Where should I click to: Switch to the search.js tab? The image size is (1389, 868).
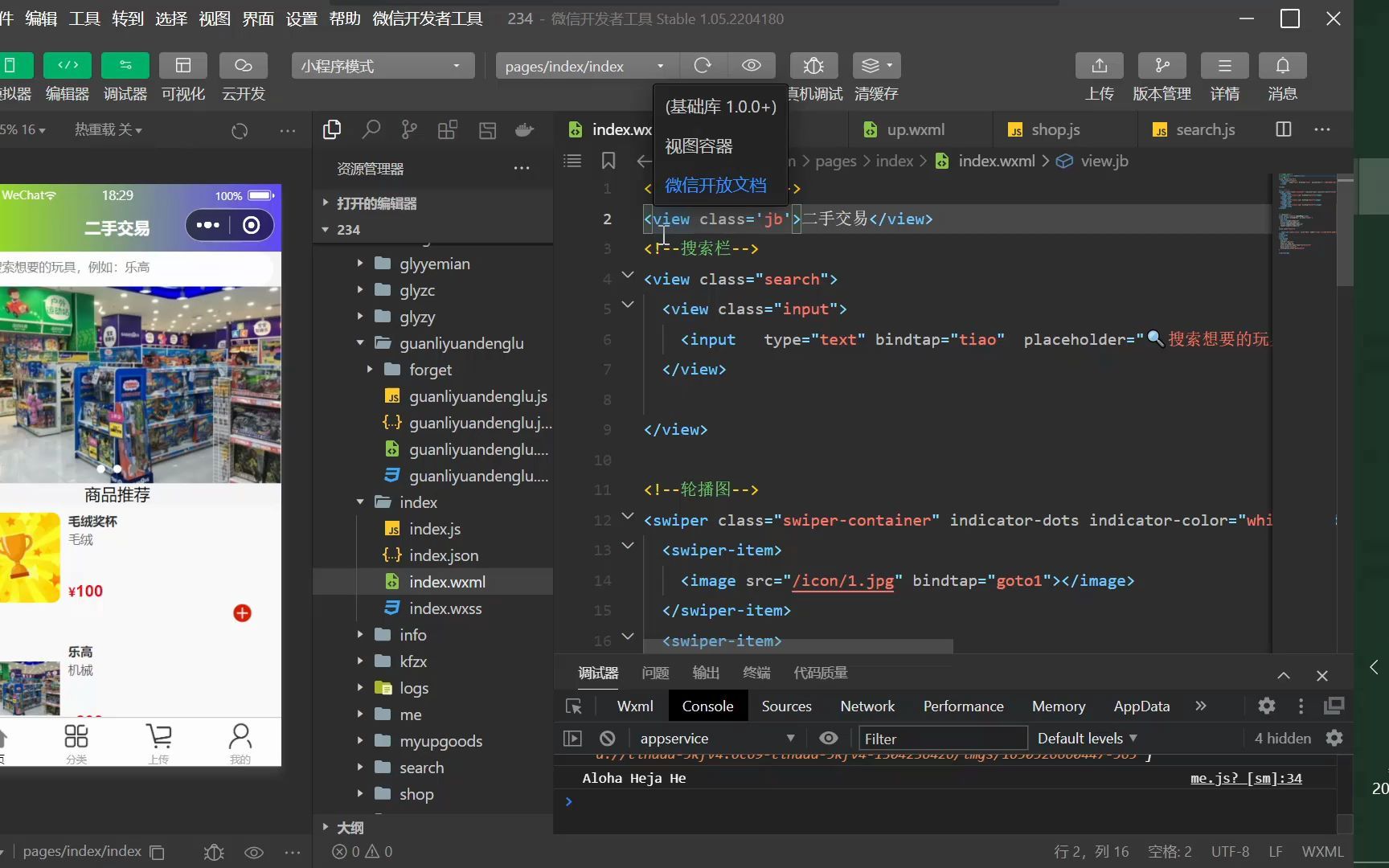click(1205, 129)
